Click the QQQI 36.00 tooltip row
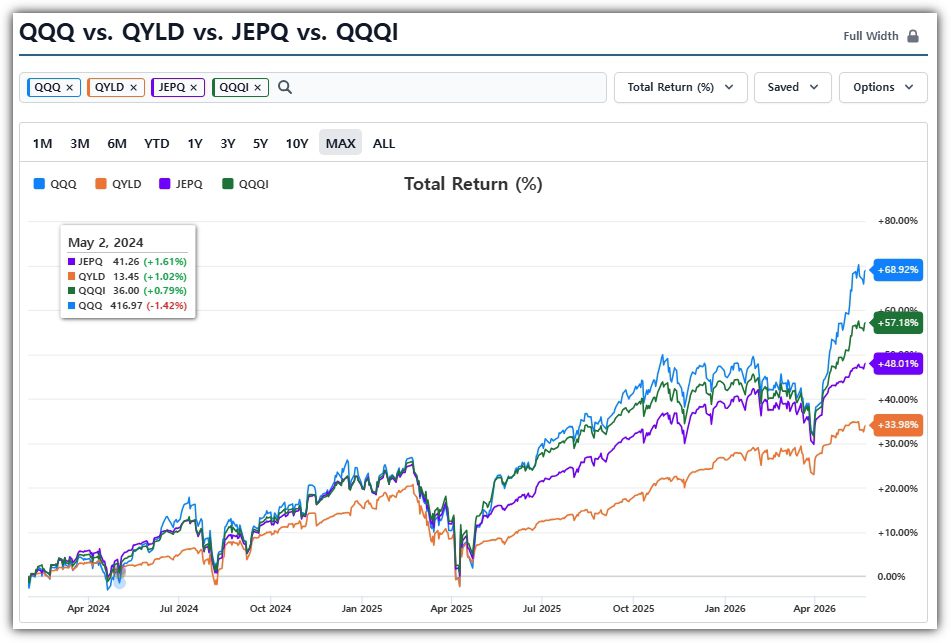 (127, 291)
